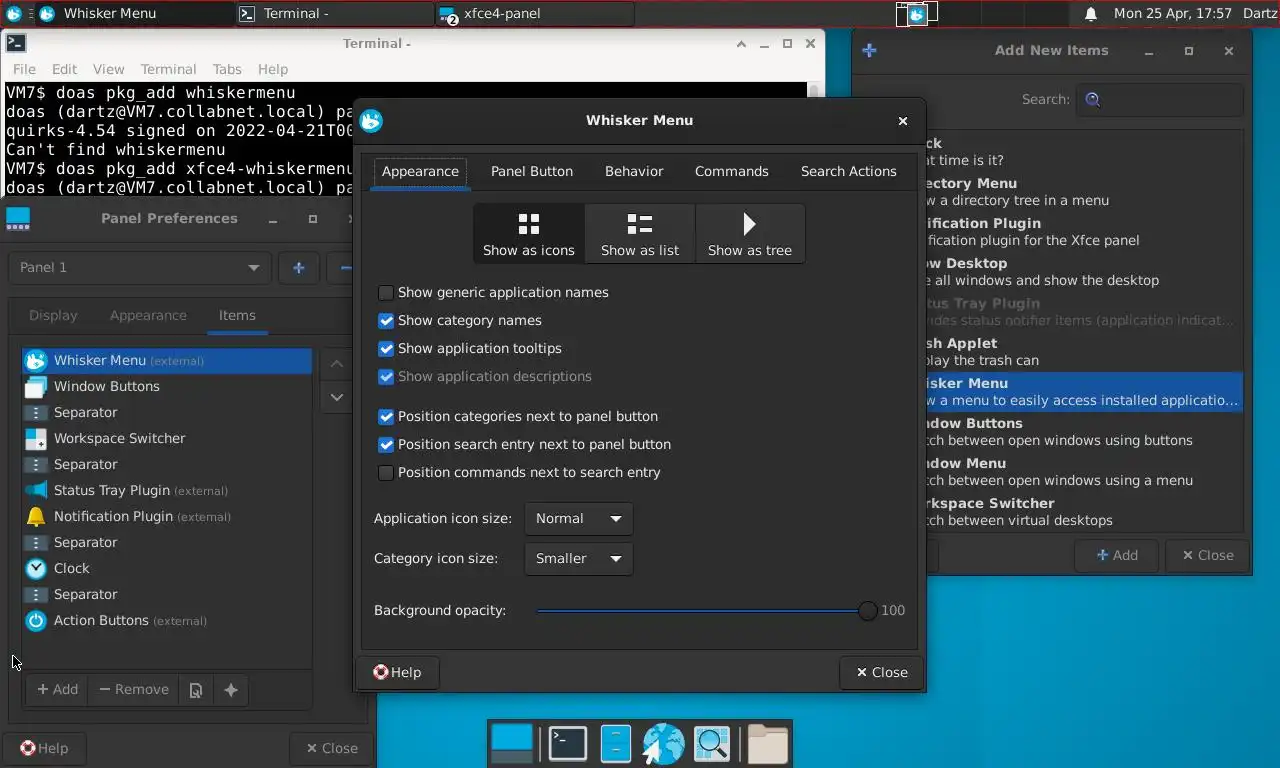Click the Whisker Menu mouse icon in dialog title
The image size is (1280, 768).
click(371, 120)
